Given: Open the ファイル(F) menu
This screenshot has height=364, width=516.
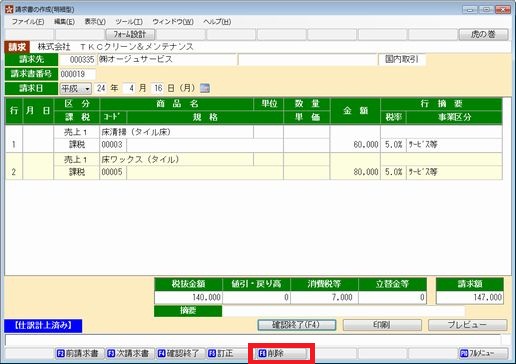Looking at the screenshot, I should click(28, 22).
